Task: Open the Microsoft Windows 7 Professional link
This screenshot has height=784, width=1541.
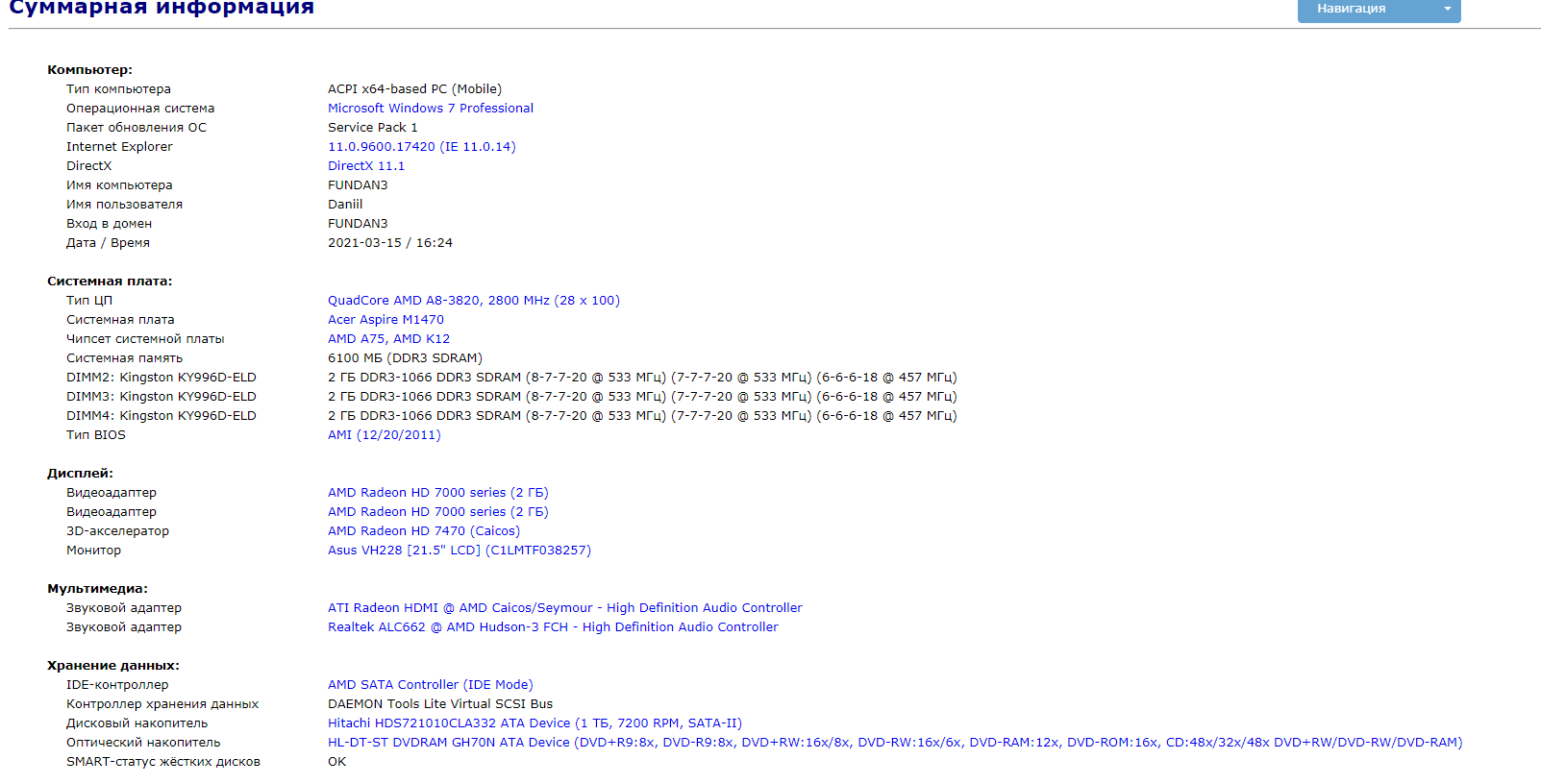Action: [x=431, y=109]
